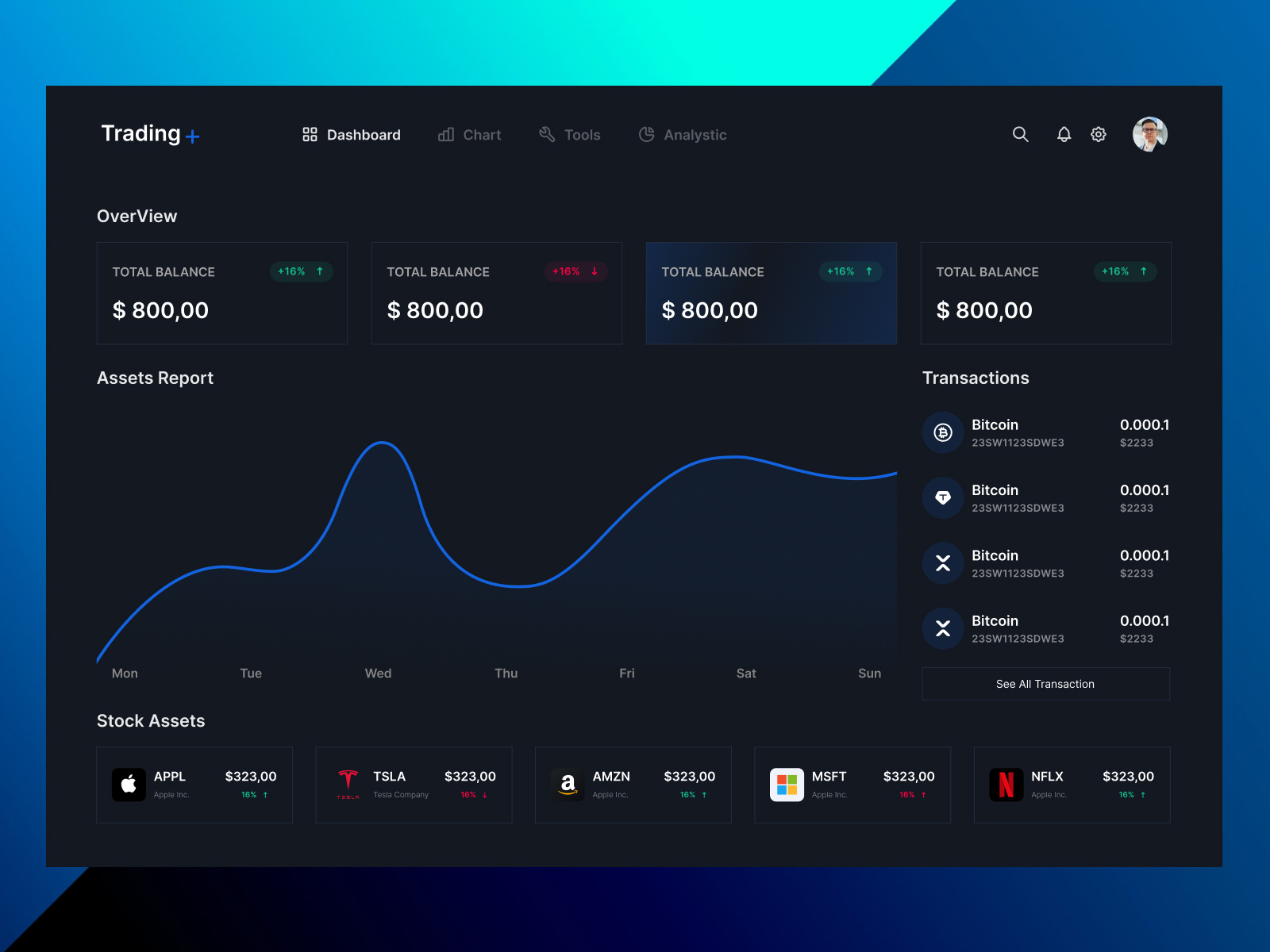
Task: Open the profile avatar picture
Action: click(1149, 134)
